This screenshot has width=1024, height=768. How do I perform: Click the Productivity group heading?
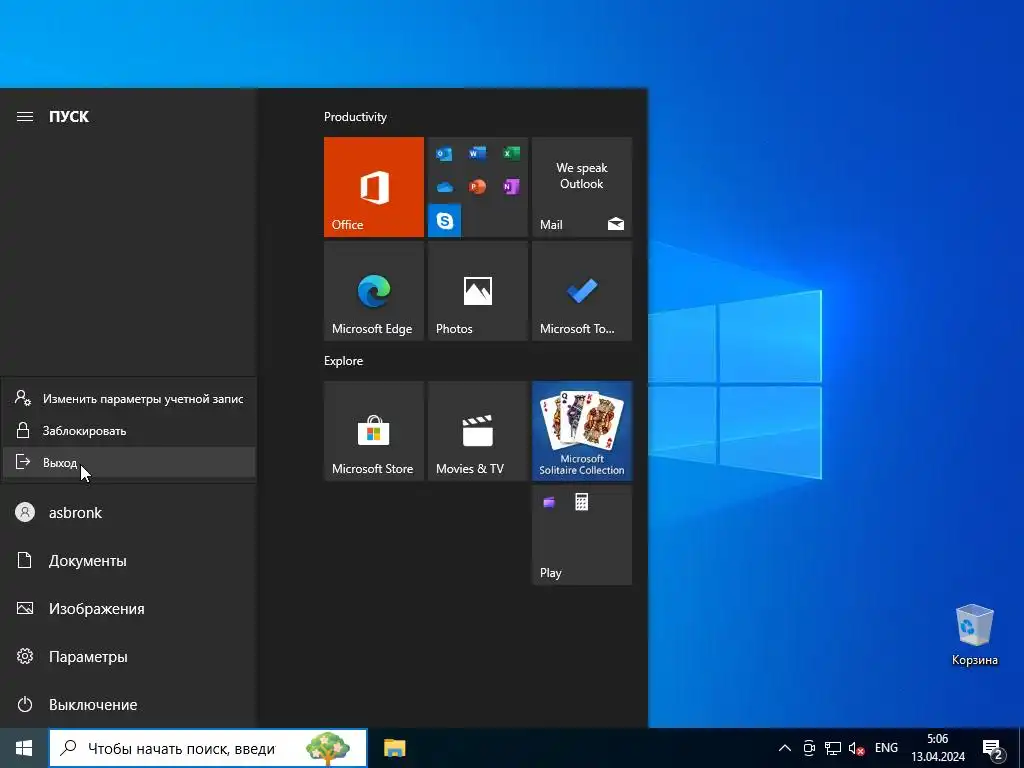pyautogui.click(x=355, y=117)
